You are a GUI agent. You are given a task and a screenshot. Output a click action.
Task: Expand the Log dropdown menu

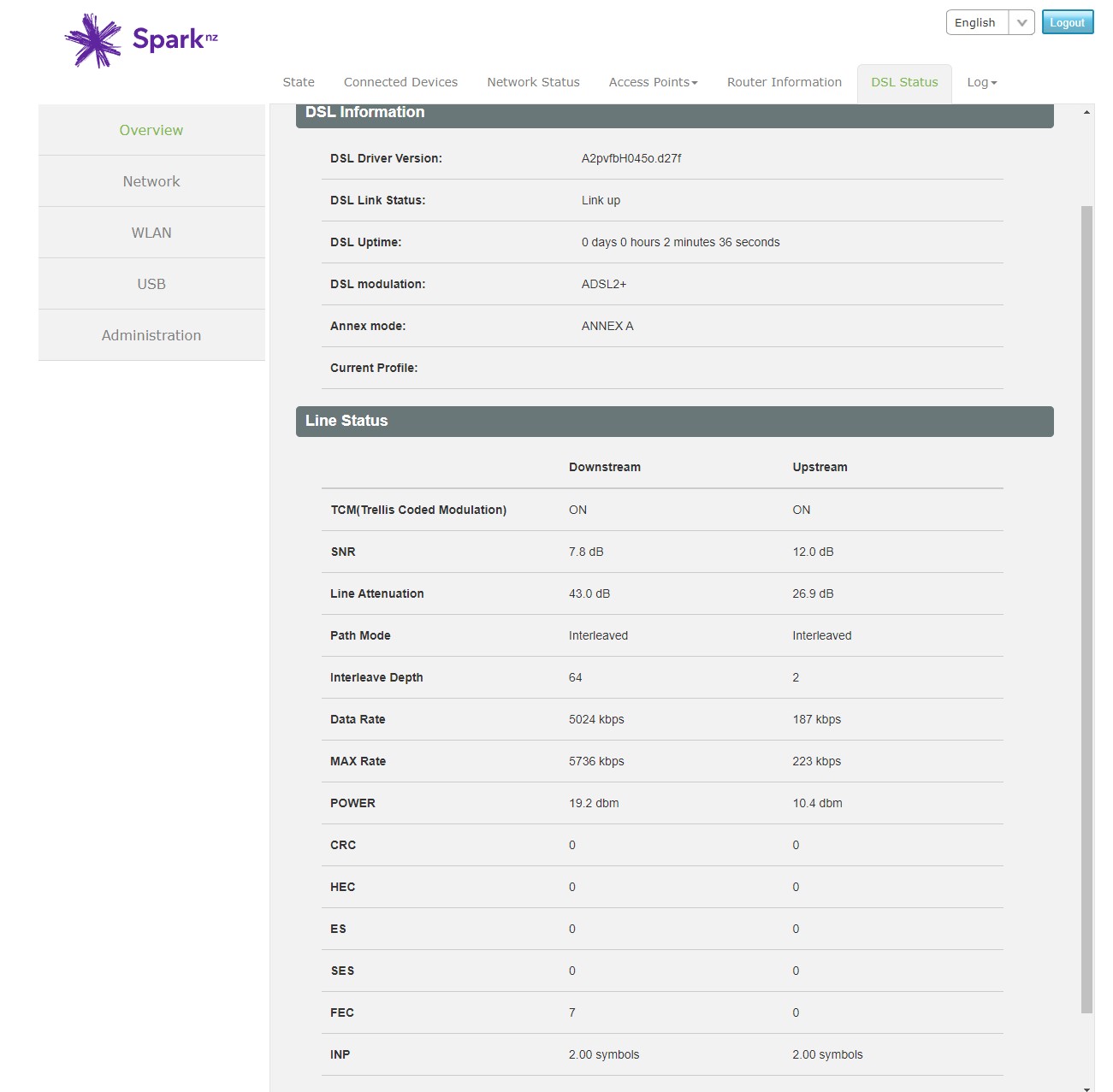981,83
